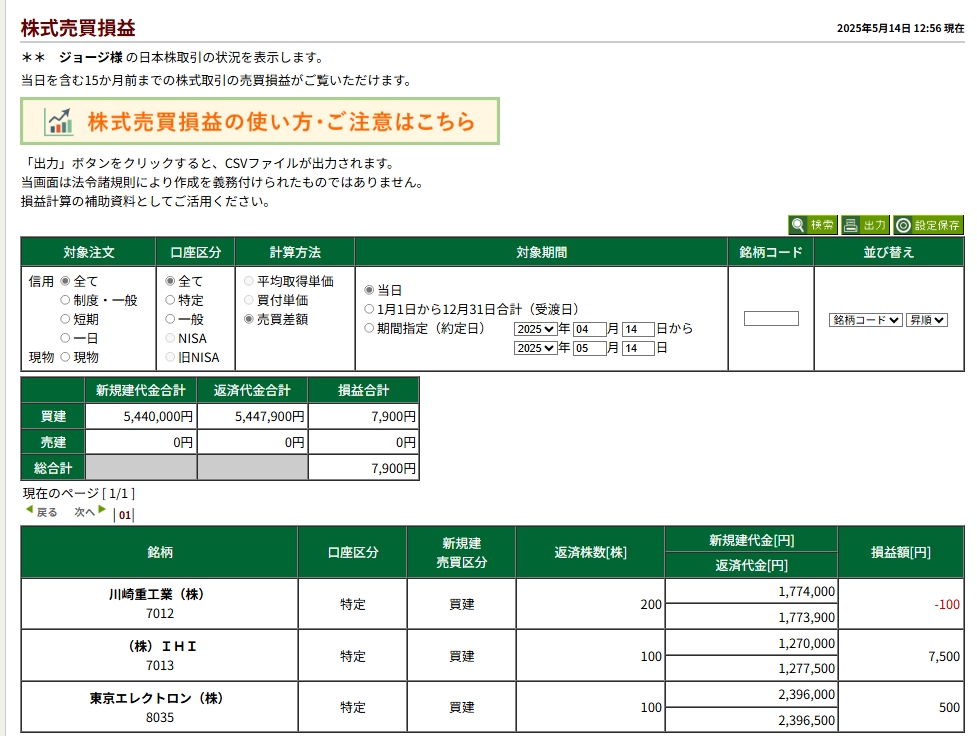Image resolution: width=977 pixels, height=736 pixels.
Task: Click the 出力 CSV output button
Action: [x=865, y=225]
